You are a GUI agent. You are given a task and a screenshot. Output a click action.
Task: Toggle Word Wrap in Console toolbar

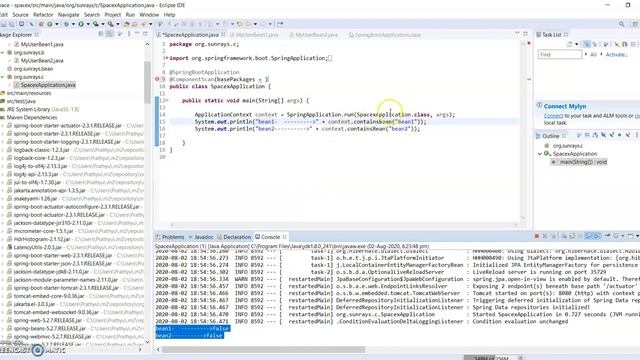[580, 236]
